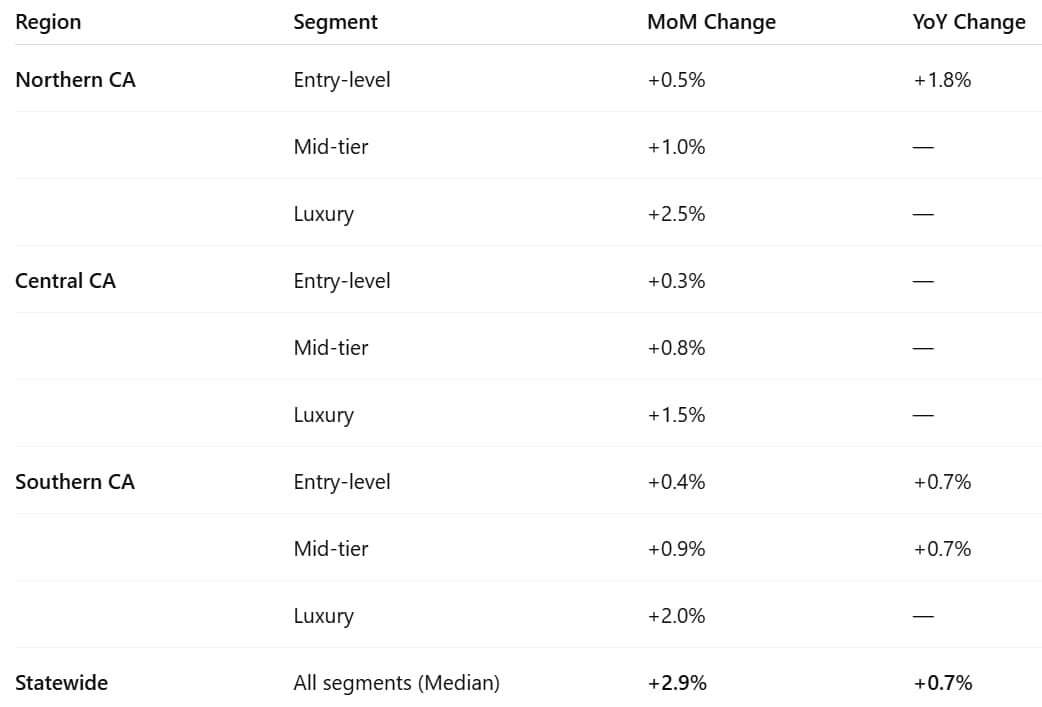The width and height of the screenshot is (1042, 707).
Task: Select the Statewide row label
Action: pos(61,683)
